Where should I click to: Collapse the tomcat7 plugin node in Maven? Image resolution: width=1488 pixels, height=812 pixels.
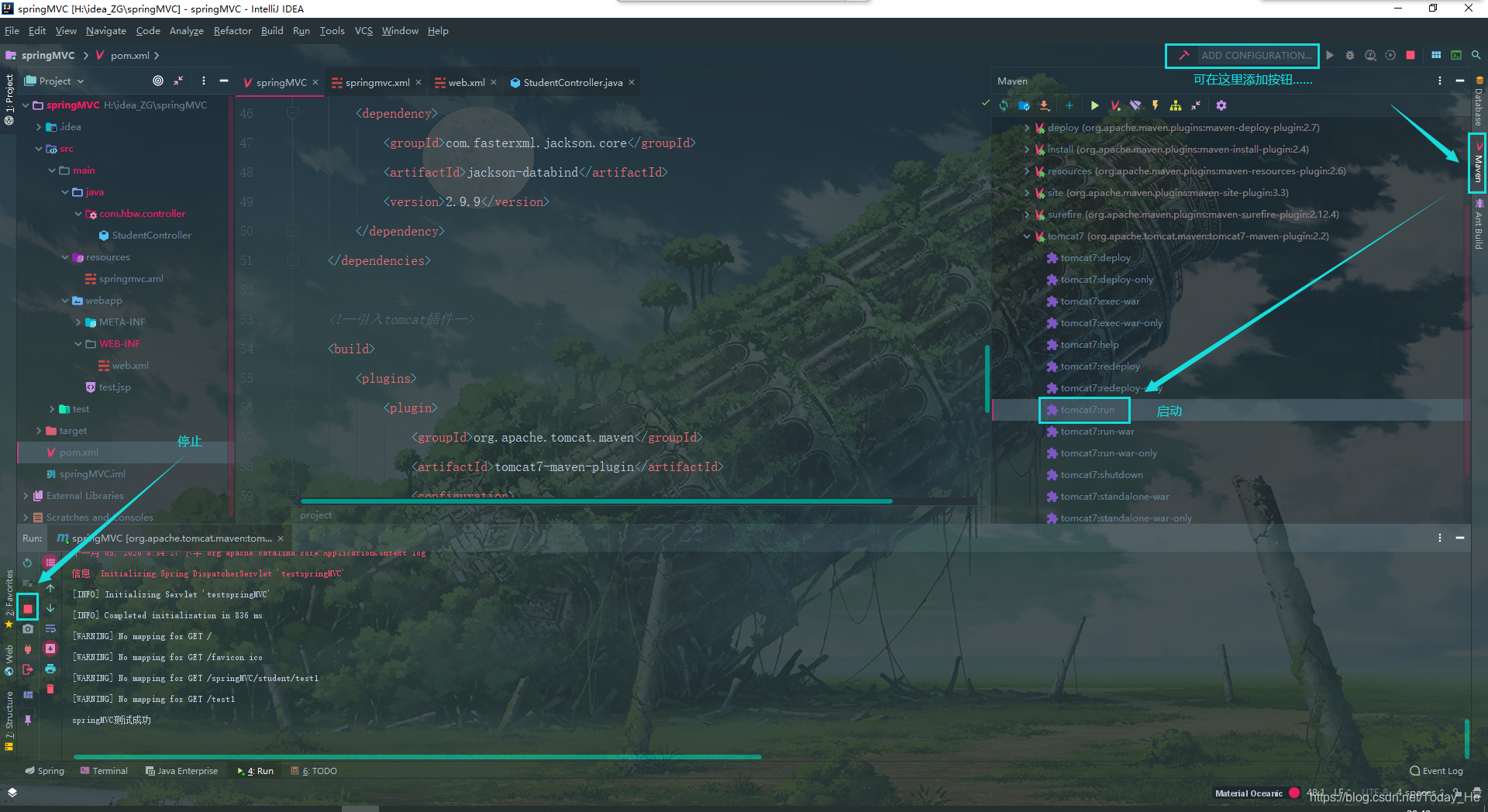click(1027, 236)
